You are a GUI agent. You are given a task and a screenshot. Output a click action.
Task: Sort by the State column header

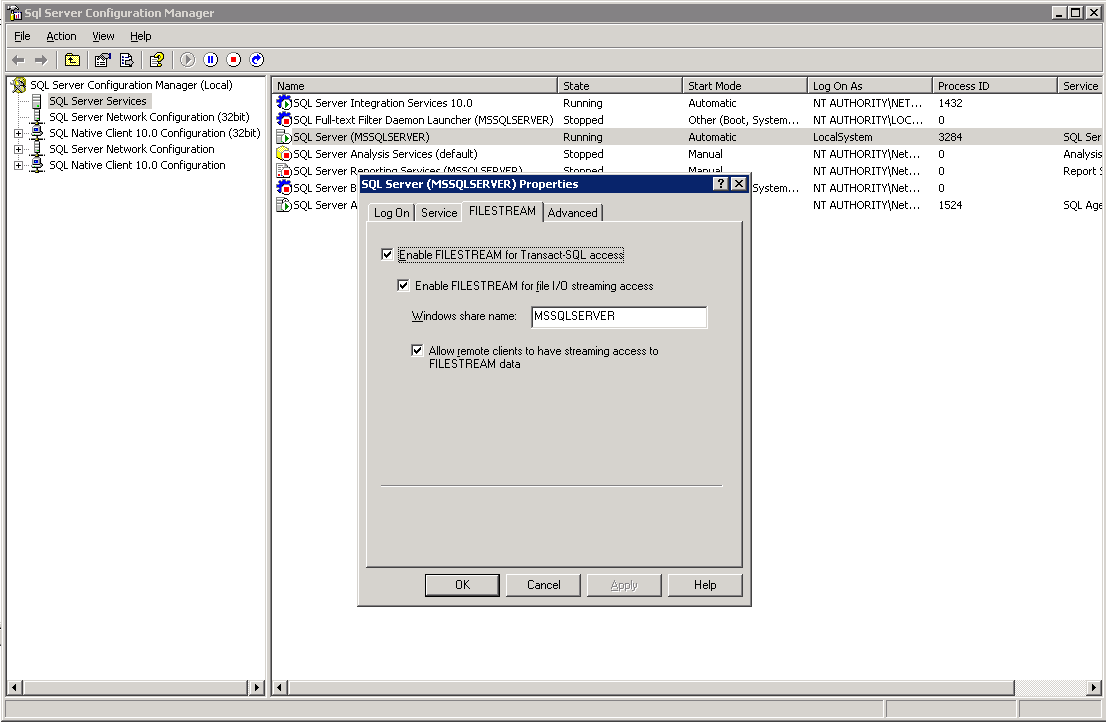[619, 86]
